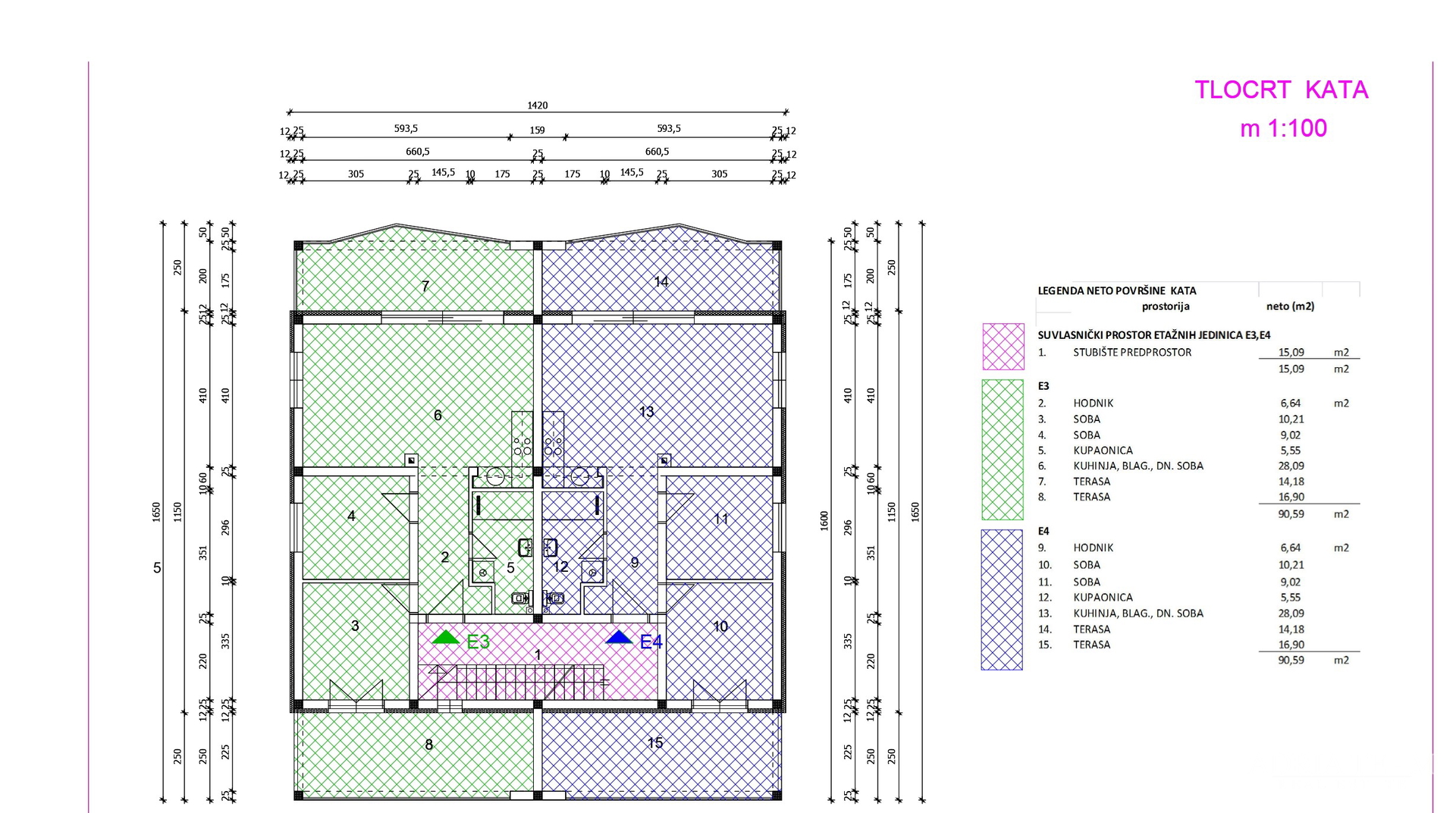Click room number 3 label
1456x813 pixels.
tap(355, 626)
